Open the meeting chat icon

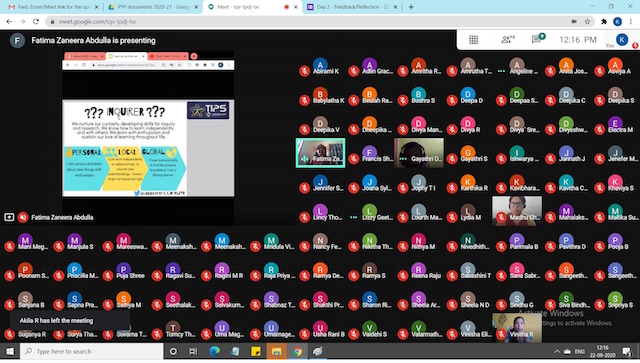click(x=538, y=39)
